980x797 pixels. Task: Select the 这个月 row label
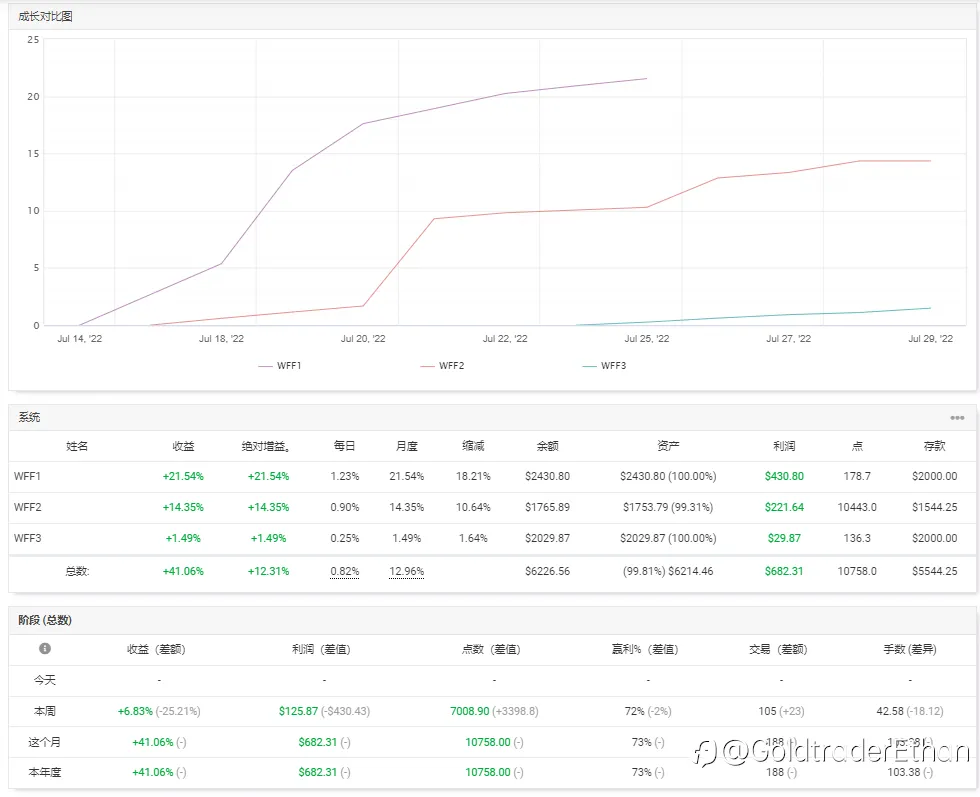(44, 742)
